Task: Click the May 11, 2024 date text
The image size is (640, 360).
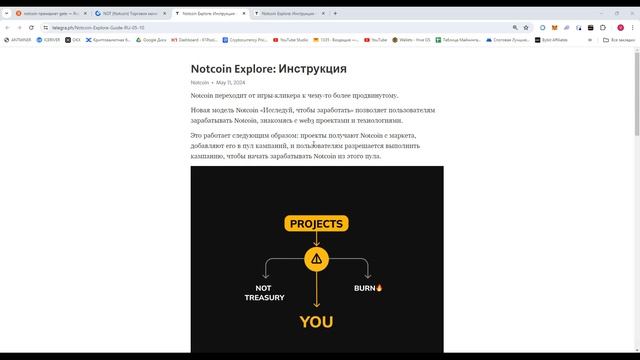Action: [231, 82]
